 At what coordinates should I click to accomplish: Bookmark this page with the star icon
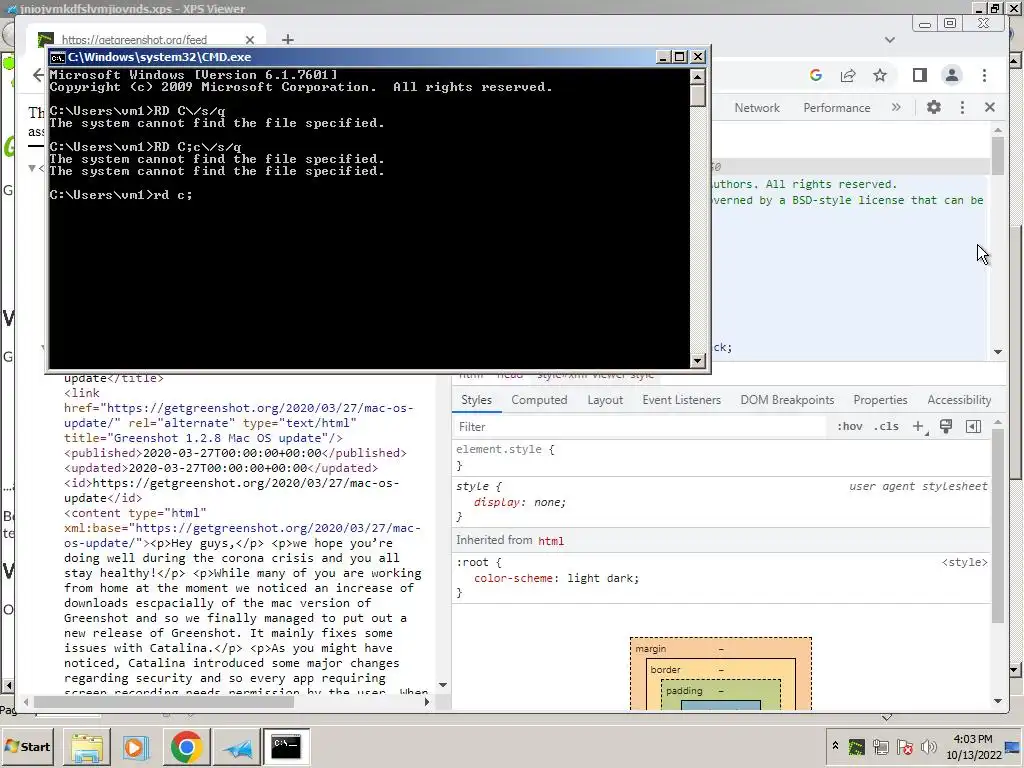[x=880, y=75]
